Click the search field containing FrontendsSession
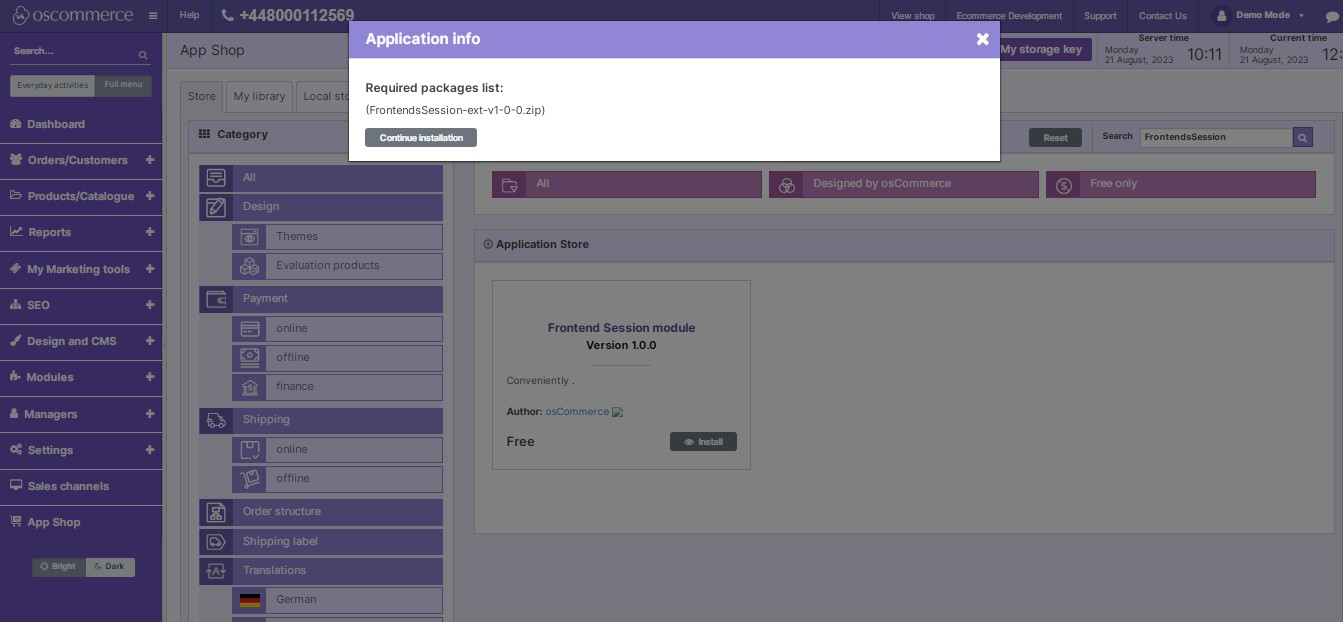The image size is (1343, 622). 1215,137
